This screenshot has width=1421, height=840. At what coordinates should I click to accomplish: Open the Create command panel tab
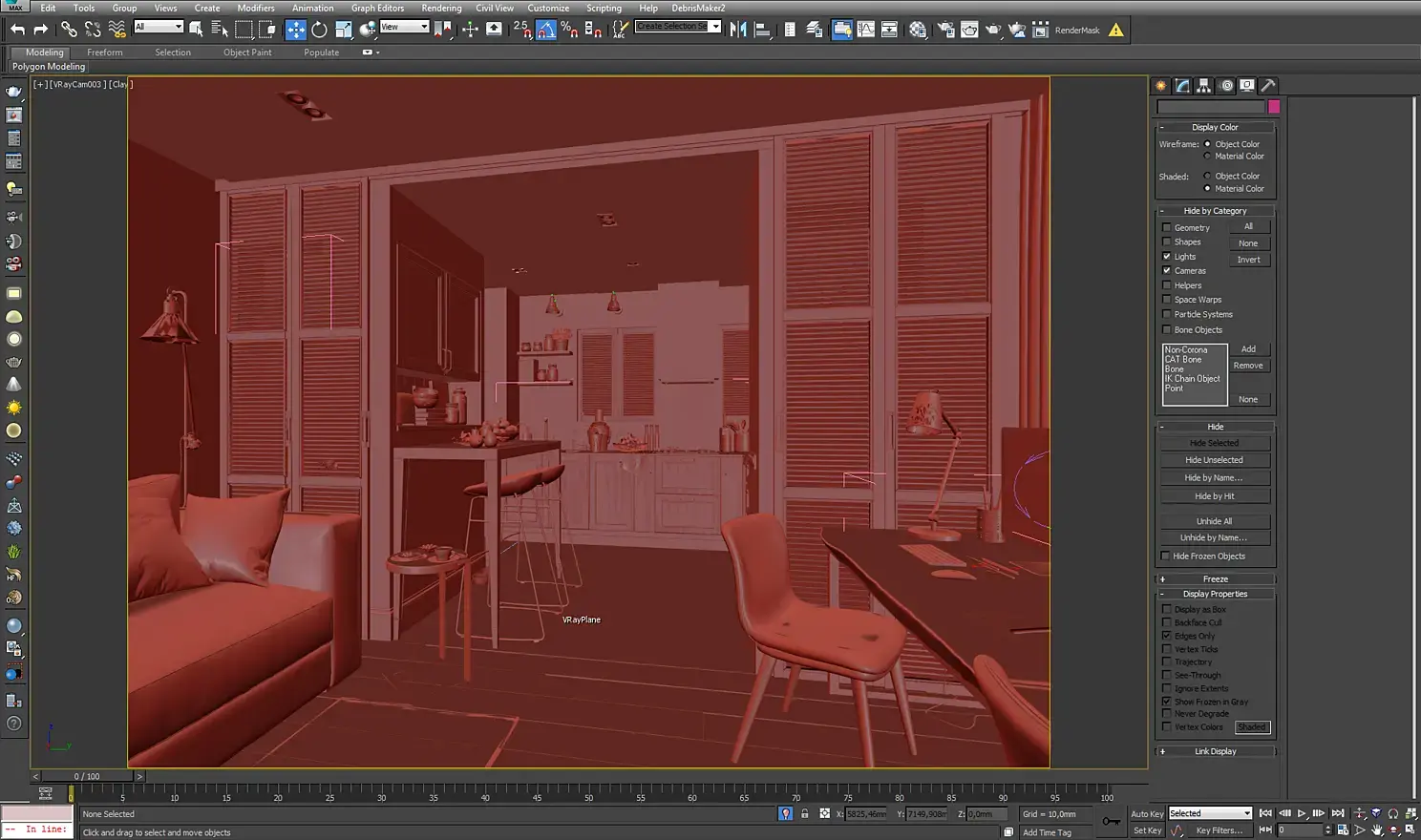[1161, 86]
